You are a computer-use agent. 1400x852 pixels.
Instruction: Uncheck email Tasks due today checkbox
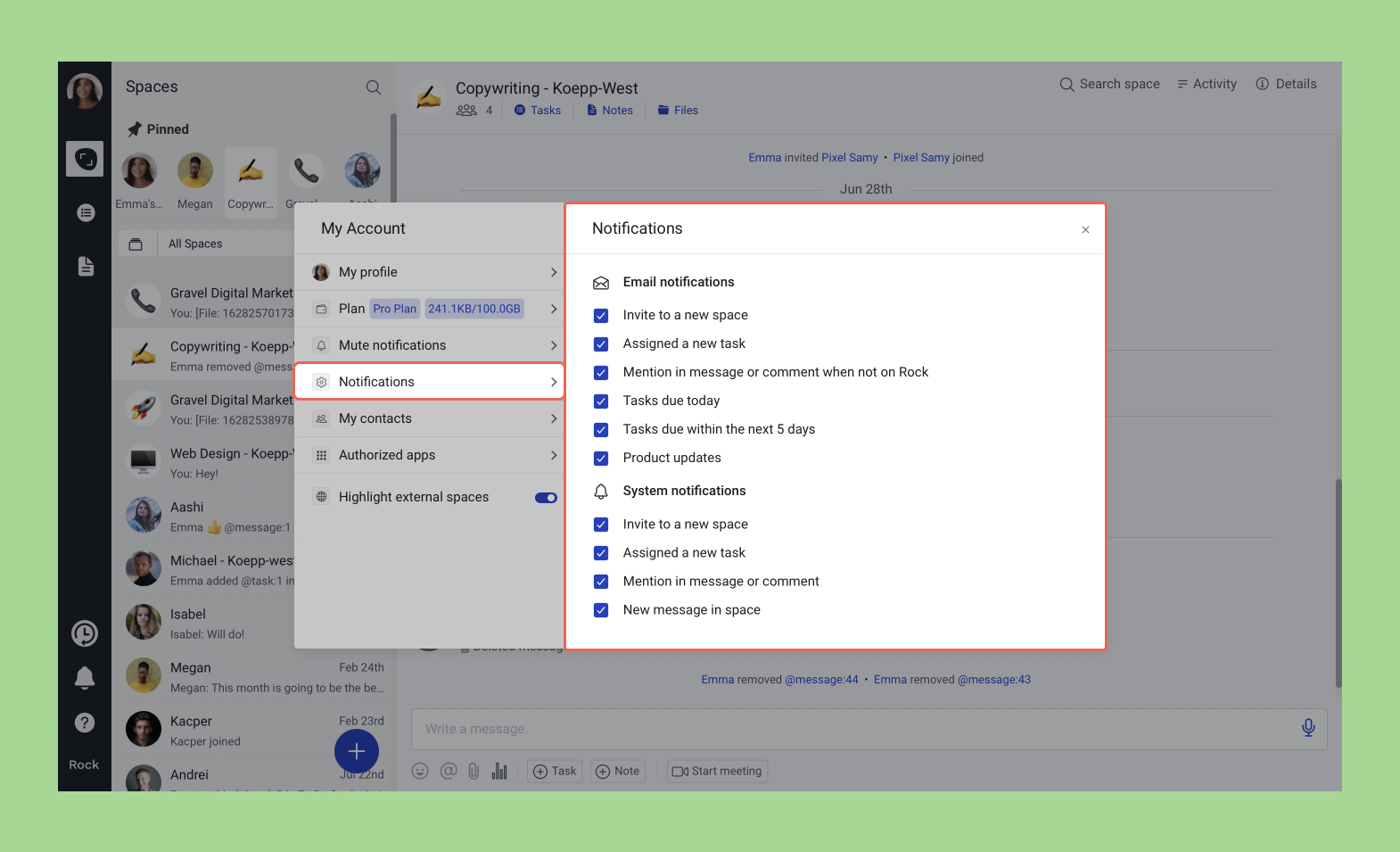pyautogui.click(x=601, y=401)
